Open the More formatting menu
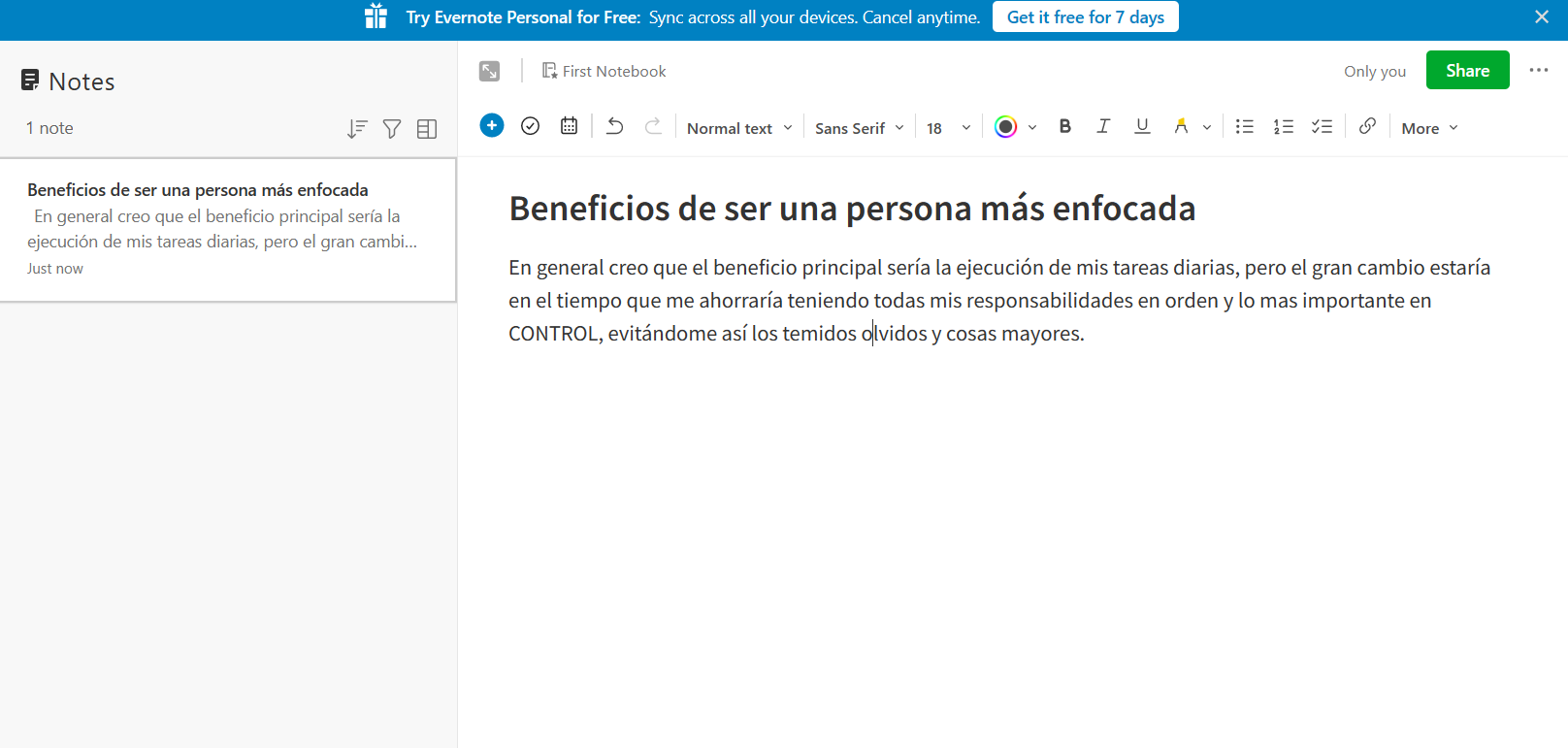Image resolution: width=1568 pixels, height=748 pixels. coord(1430,128)
